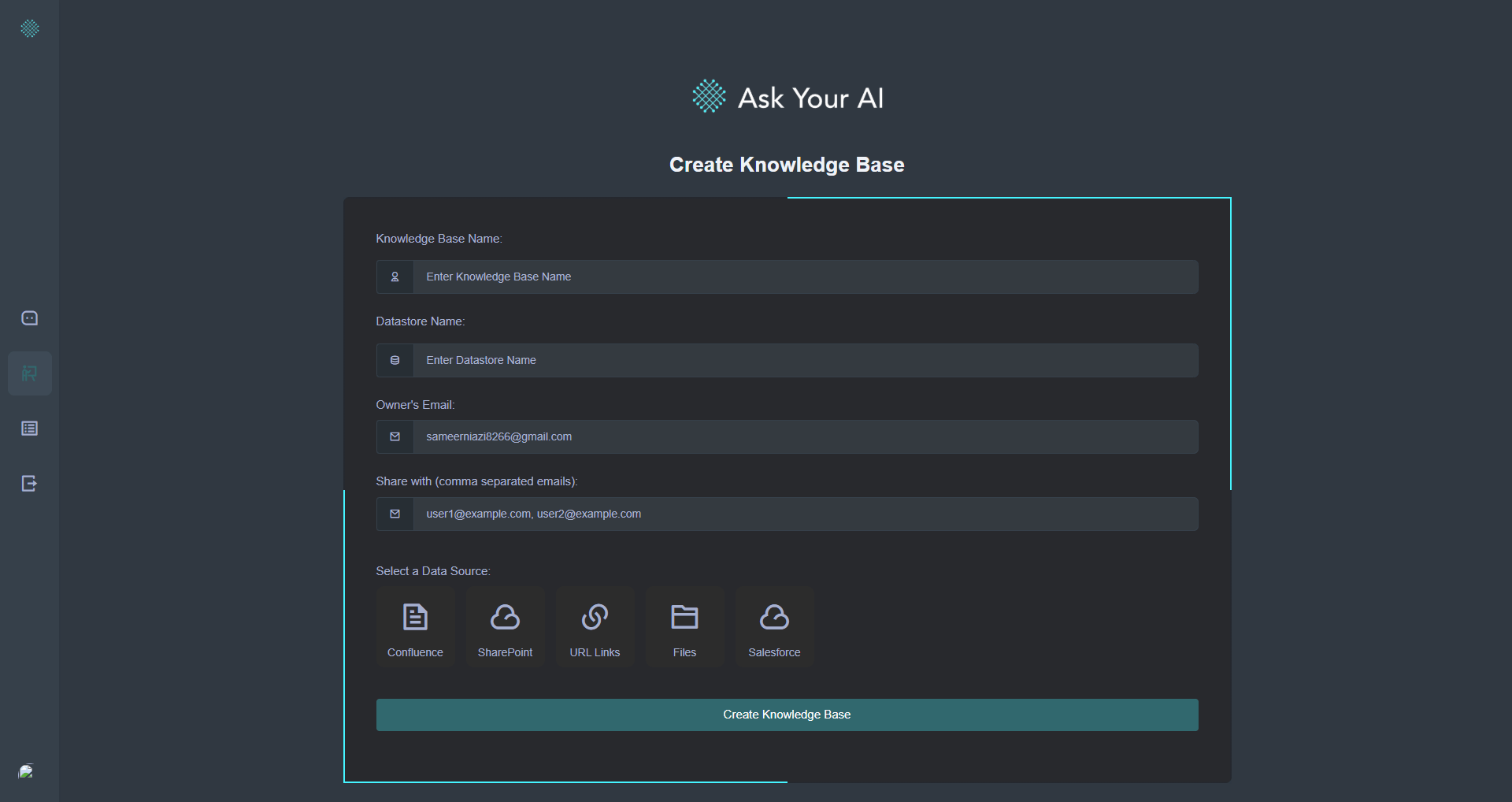Focus the Knowledge Base Name field

(x=805, y=277)
